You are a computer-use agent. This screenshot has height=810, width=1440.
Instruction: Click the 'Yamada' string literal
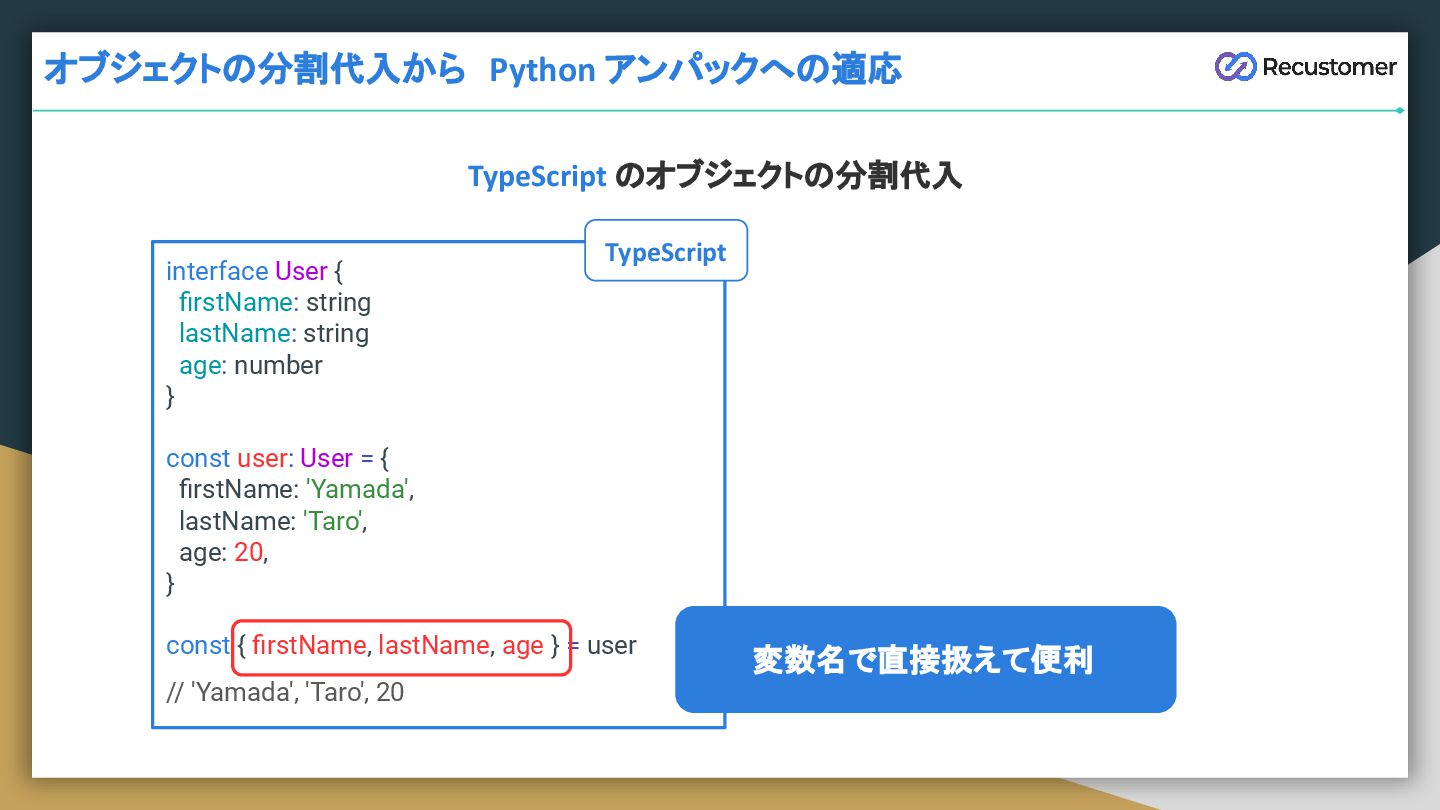(358, 489)
